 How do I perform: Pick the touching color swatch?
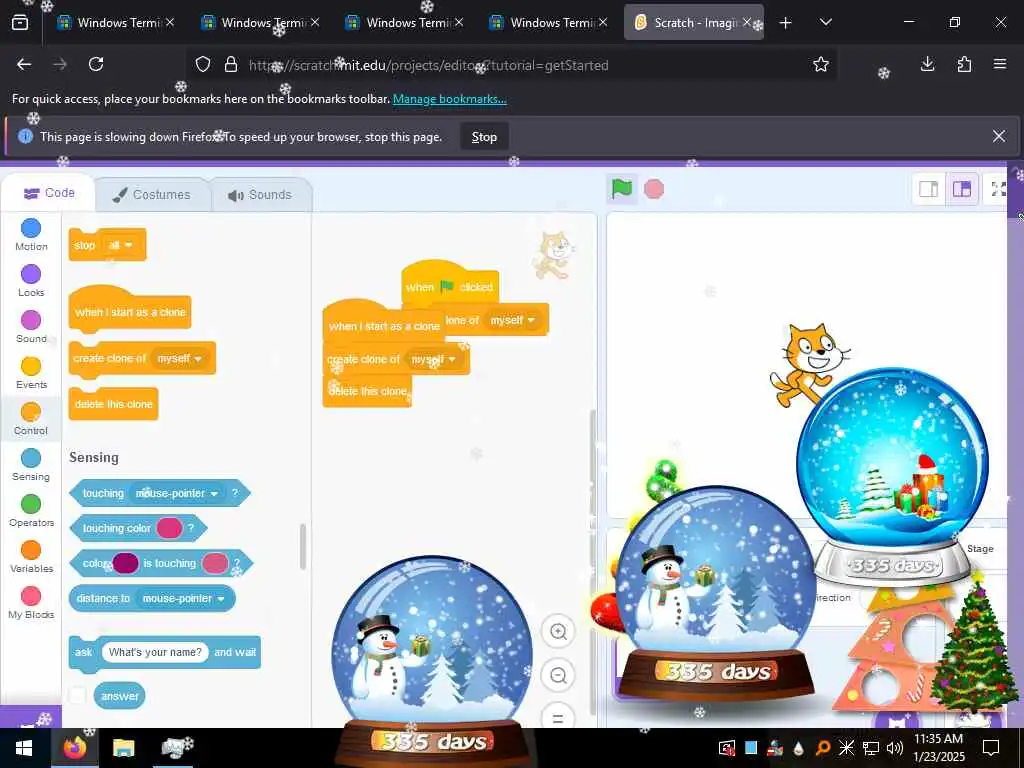pos(169,528)
